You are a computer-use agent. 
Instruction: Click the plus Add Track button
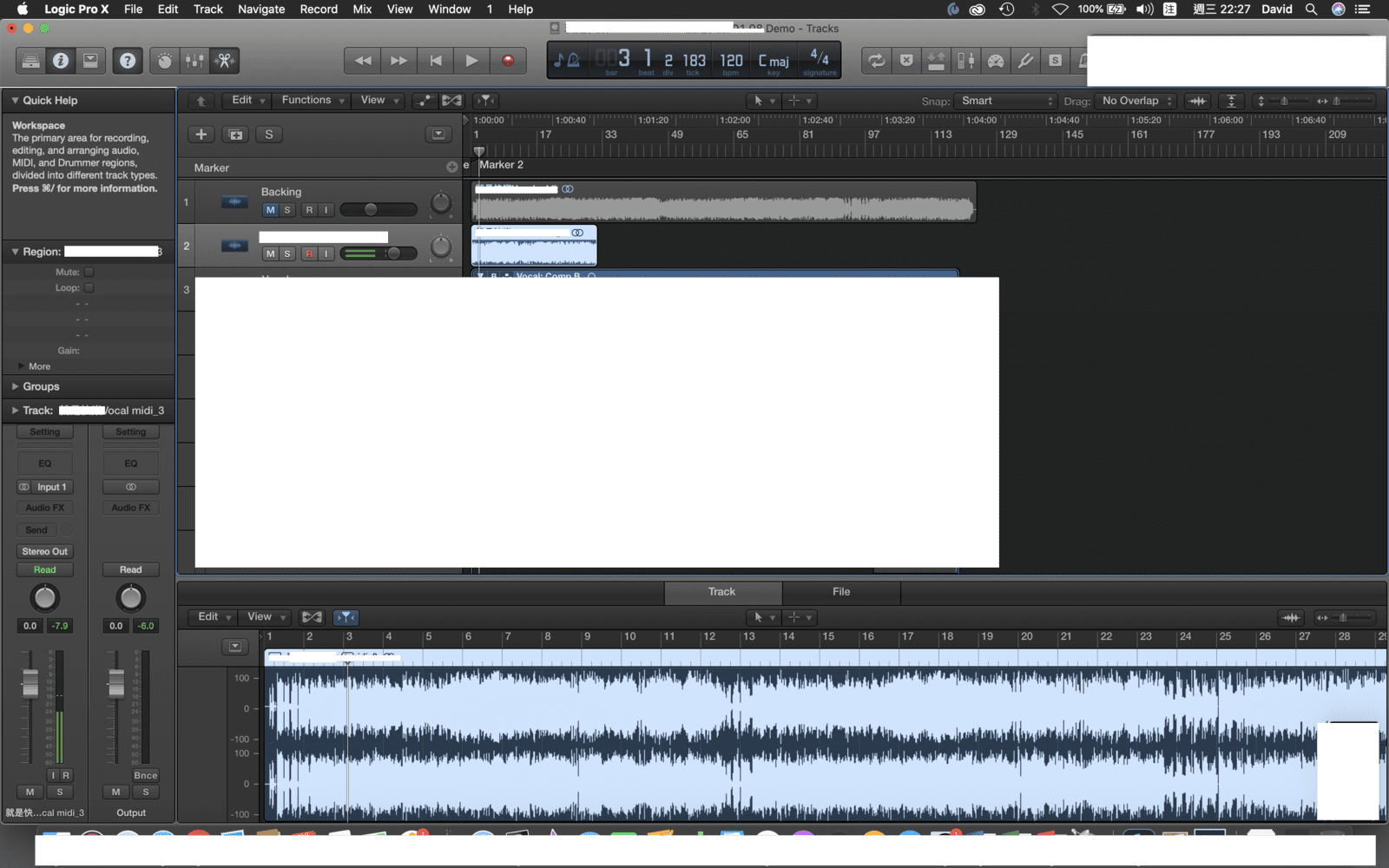pos(201,135)
